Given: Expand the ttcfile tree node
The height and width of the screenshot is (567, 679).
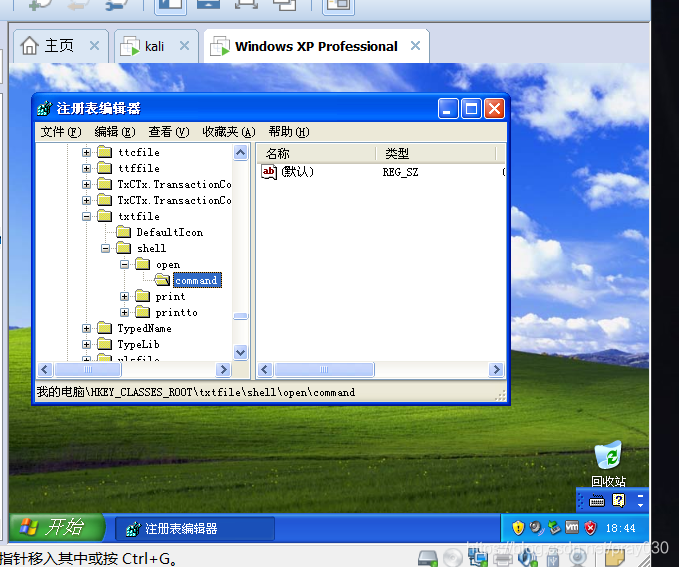Looking at the screenshot, I should (x=86, y=152).
